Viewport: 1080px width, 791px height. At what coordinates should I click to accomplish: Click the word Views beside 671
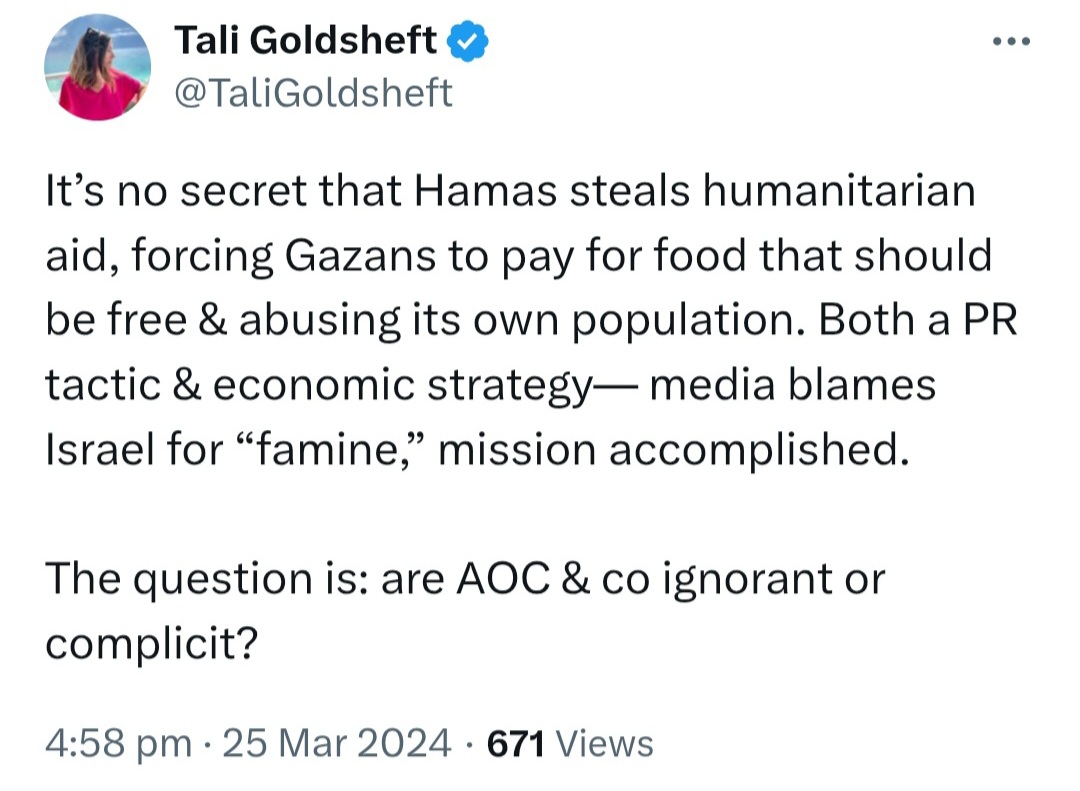coord(604,744)
